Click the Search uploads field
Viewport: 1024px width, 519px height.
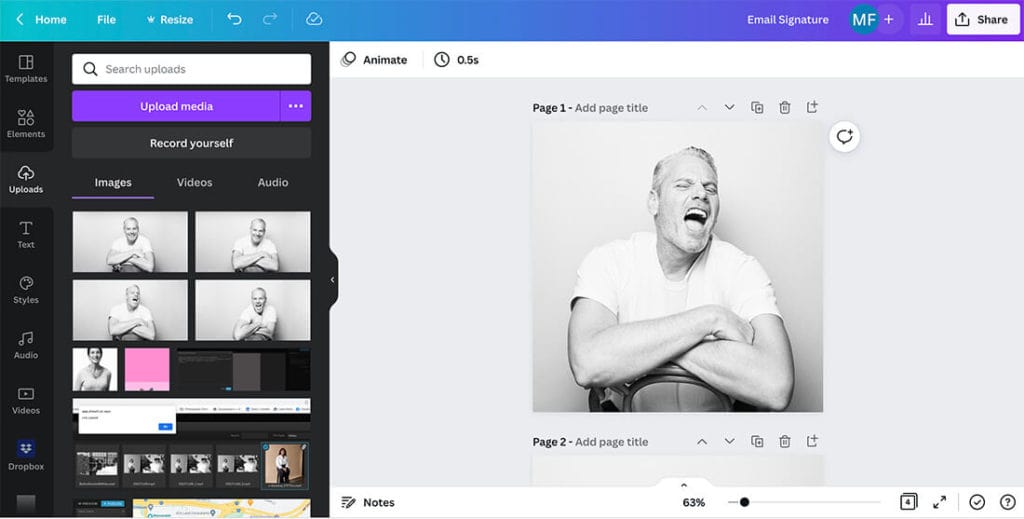191,69
